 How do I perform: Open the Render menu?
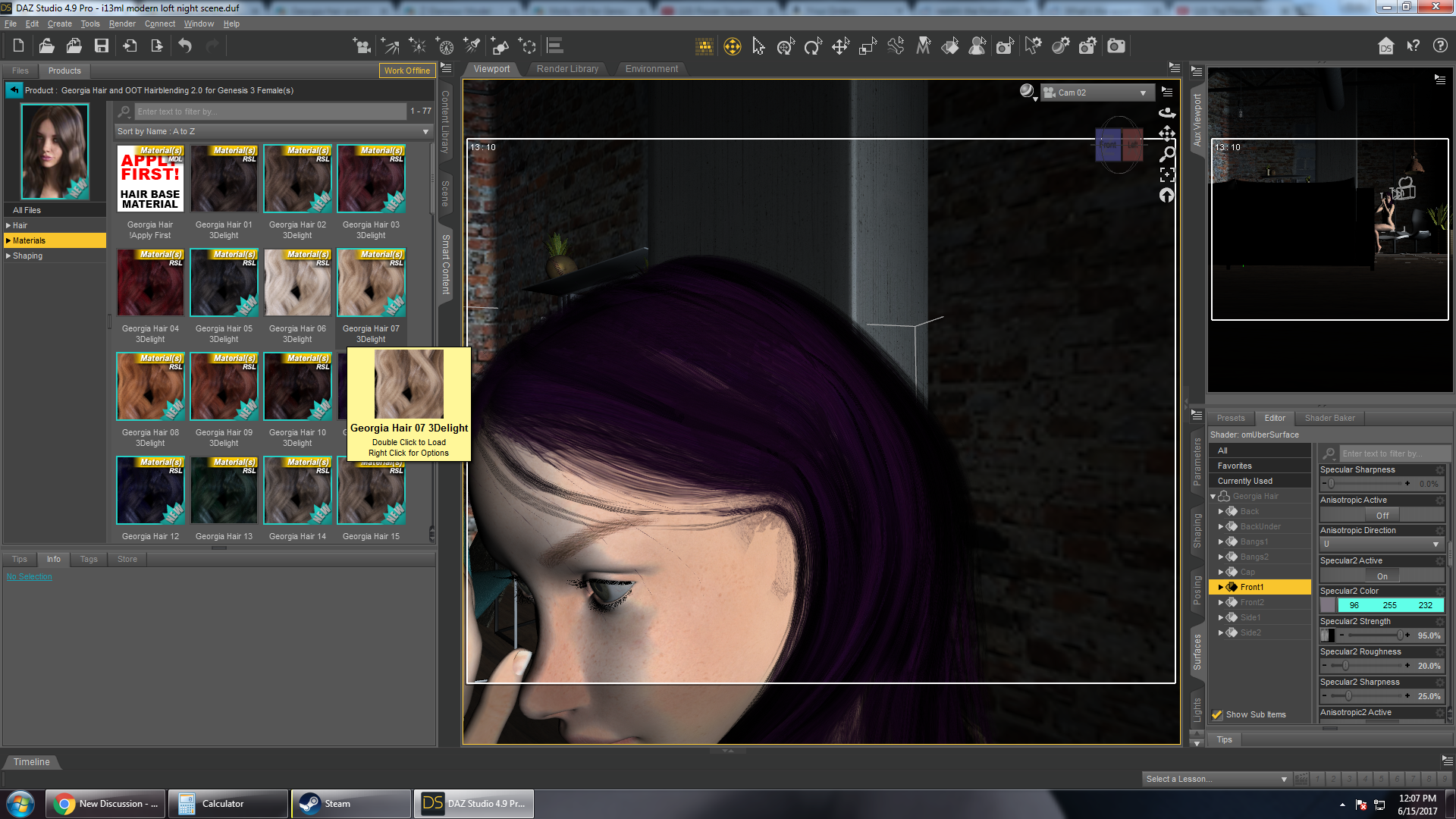(x=121, y=24)
